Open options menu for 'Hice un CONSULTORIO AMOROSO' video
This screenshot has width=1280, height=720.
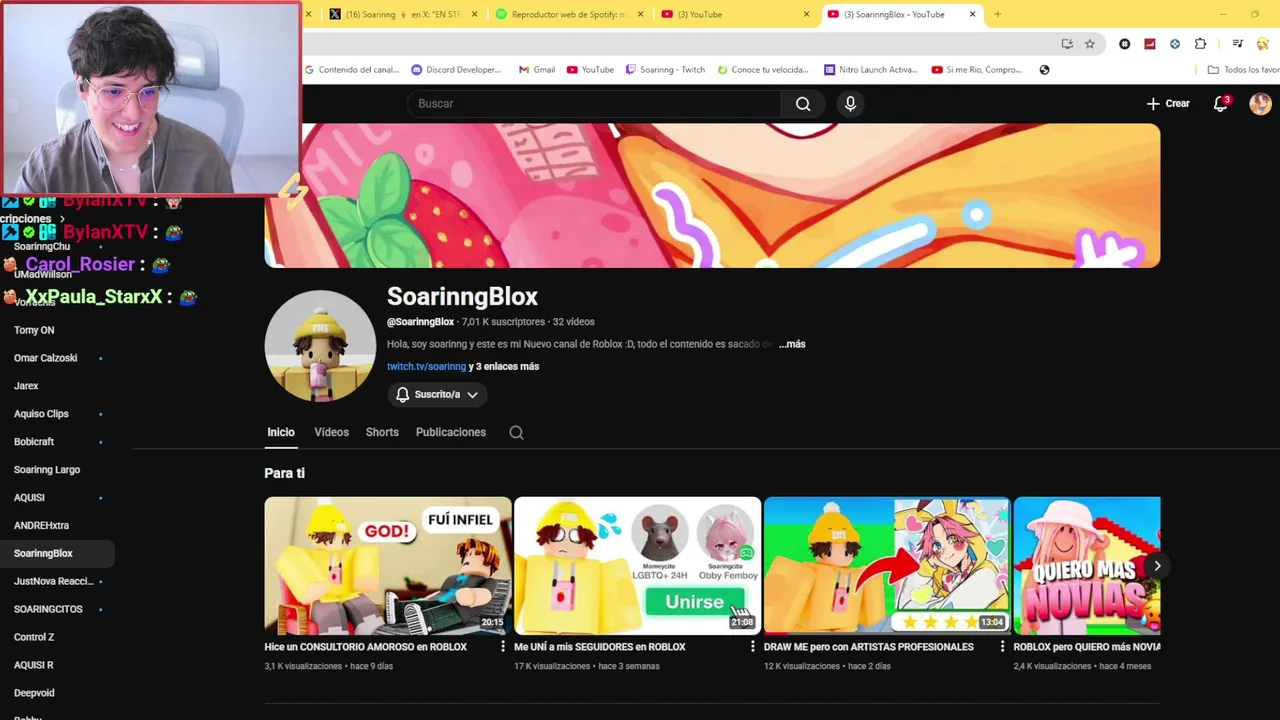pyautogui.click(x=503, y=647)
